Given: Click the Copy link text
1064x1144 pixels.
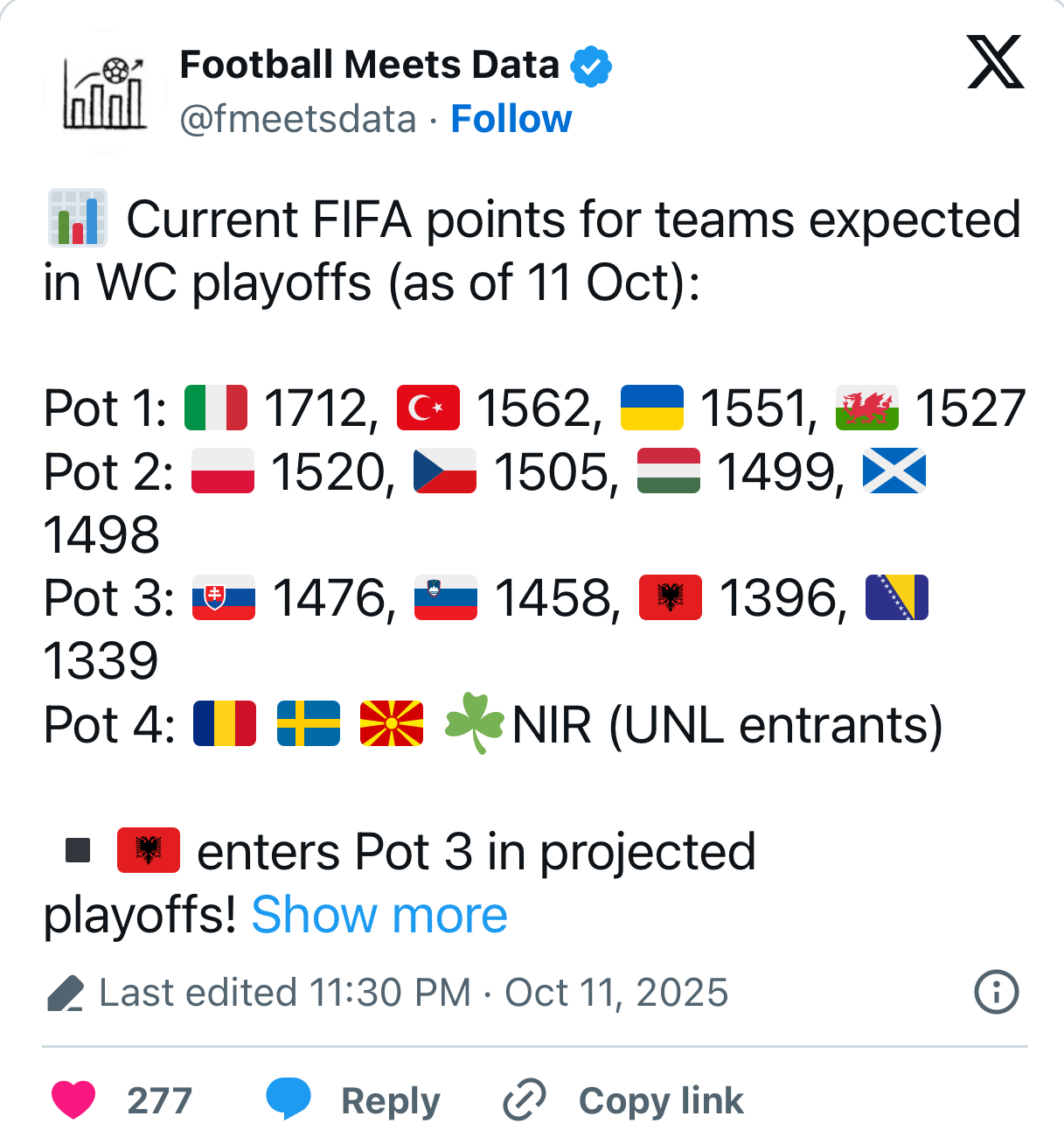Looking at the screenshot, I should (661, 1100).
